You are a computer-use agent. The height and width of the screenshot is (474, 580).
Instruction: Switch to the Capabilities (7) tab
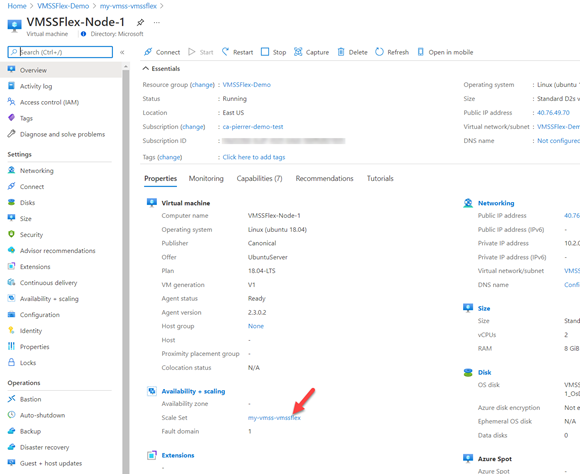coord(259,178)
